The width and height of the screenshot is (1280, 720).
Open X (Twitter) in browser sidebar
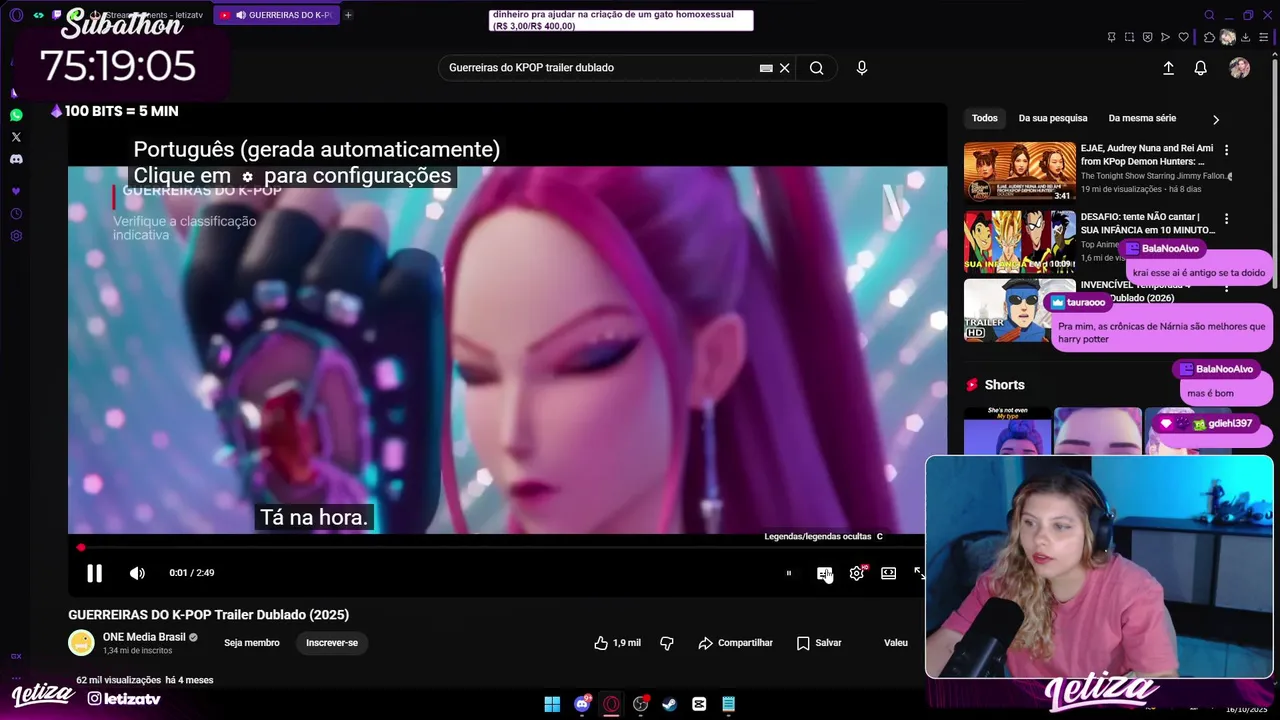coord(16,137)
